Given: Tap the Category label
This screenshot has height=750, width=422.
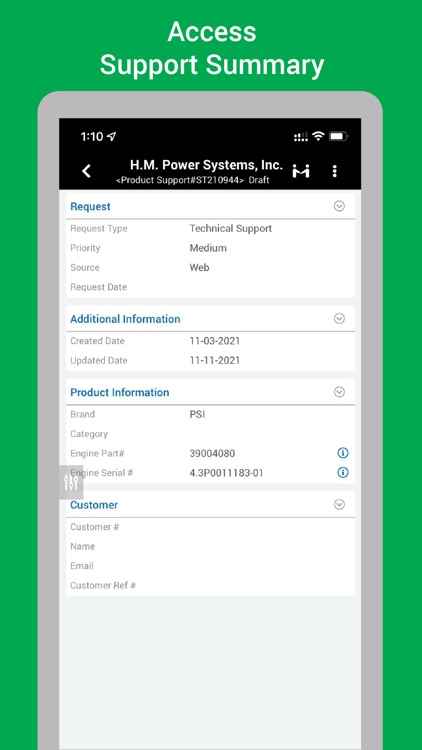Looking at the screenshot, I should pos(89,434).
